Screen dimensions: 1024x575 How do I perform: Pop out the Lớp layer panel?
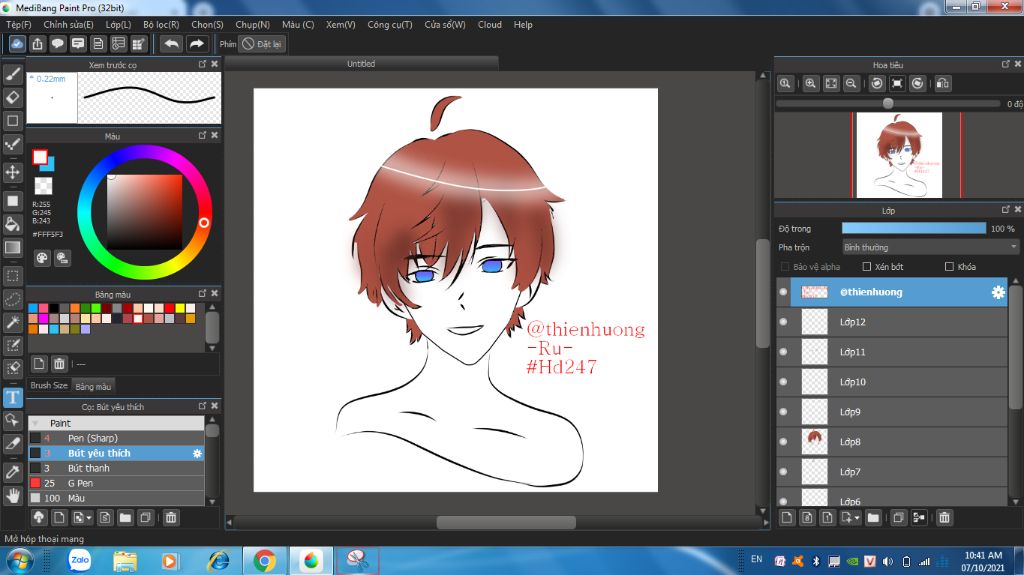pos(1006,210)
